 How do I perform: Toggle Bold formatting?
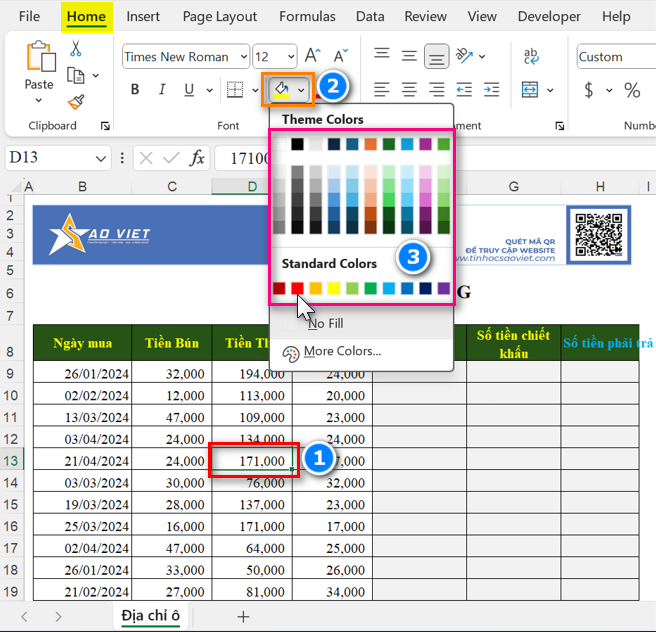point(135,90)
